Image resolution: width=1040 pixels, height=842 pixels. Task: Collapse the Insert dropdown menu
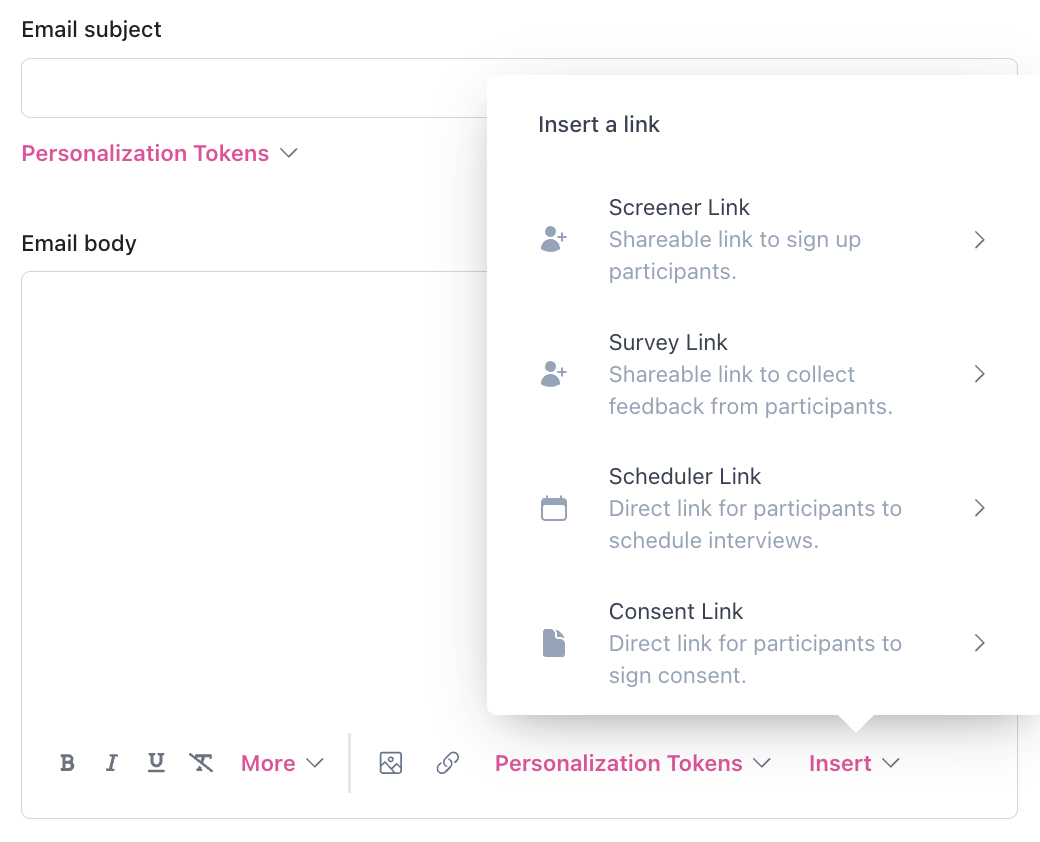(854, 763)
